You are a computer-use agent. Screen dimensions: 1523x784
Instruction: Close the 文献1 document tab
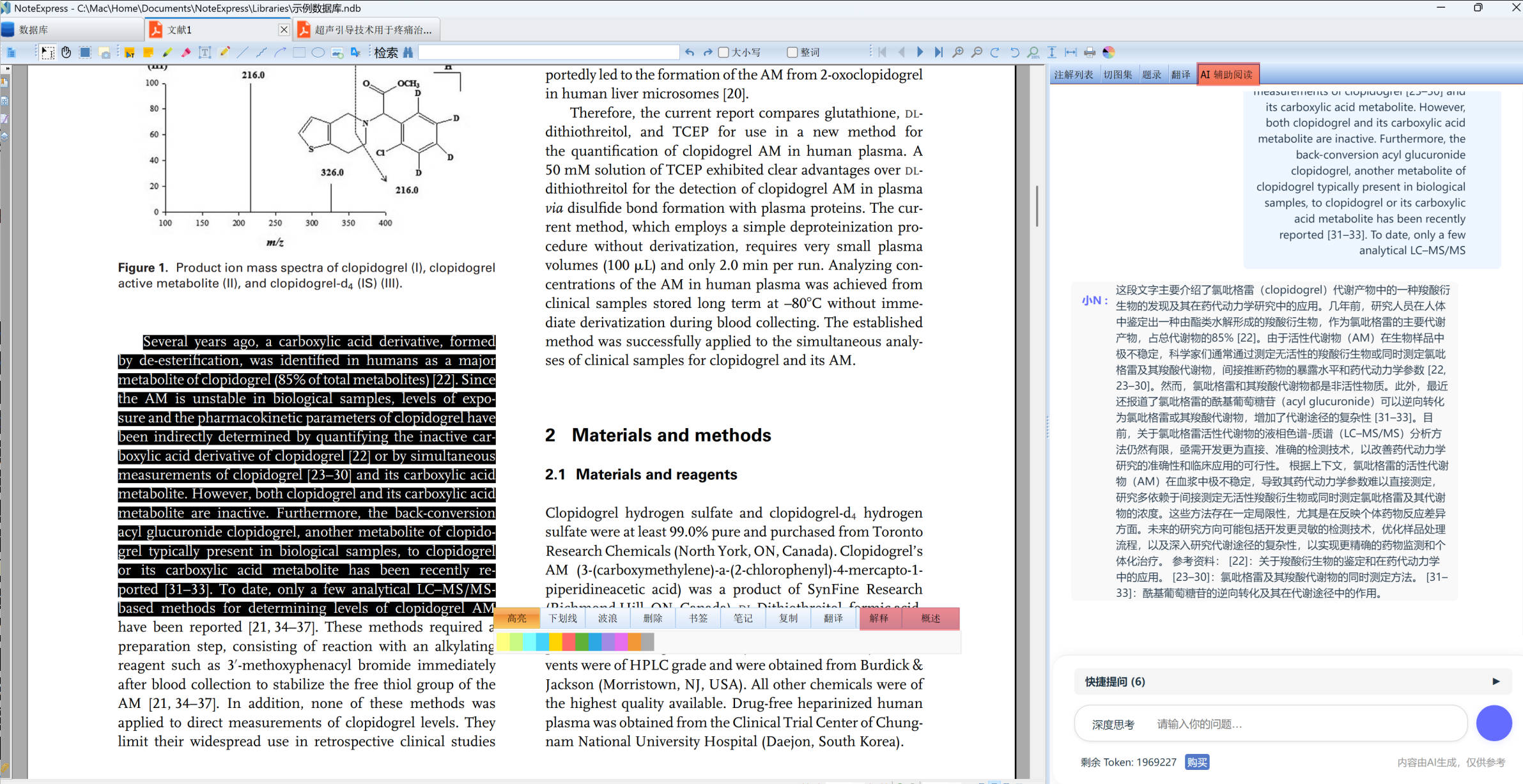284,29
